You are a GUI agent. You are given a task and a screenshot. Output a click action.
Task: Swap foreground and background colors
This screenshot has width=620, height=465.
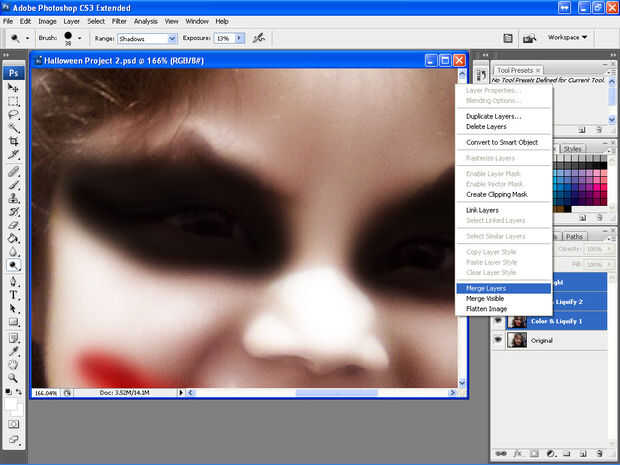pyautogui.click(x=19, y=392)
